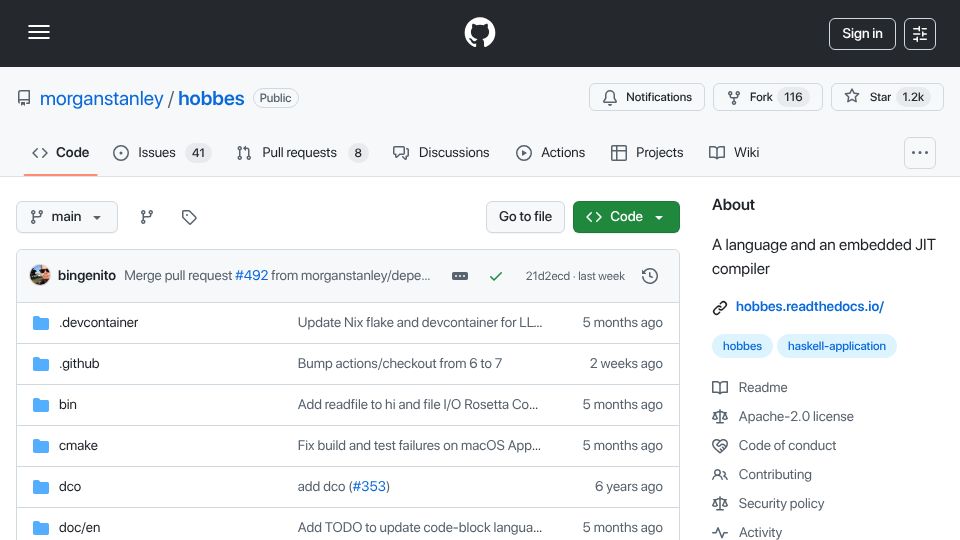
Task: Open commit 'Add readfile to hi and file I/O'
Action: pos(418,405)
